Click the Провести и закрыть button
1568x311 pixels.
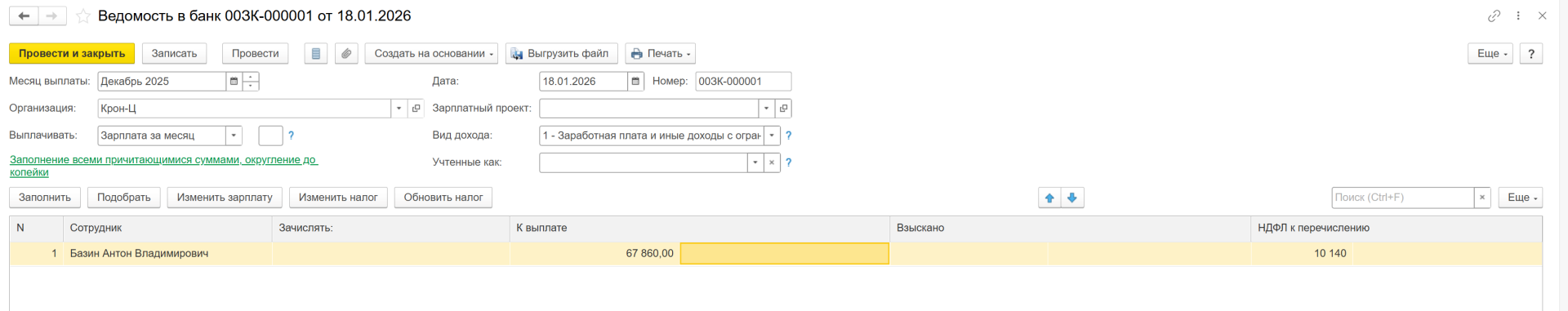(72, 54)
